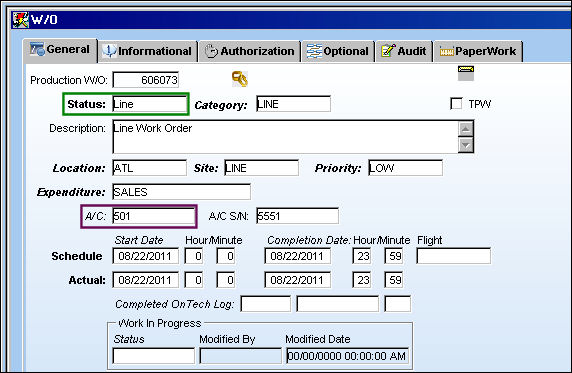572x373 pixels.
Task: Click the Actual Completion Date field
Action: tap(298, 280)
